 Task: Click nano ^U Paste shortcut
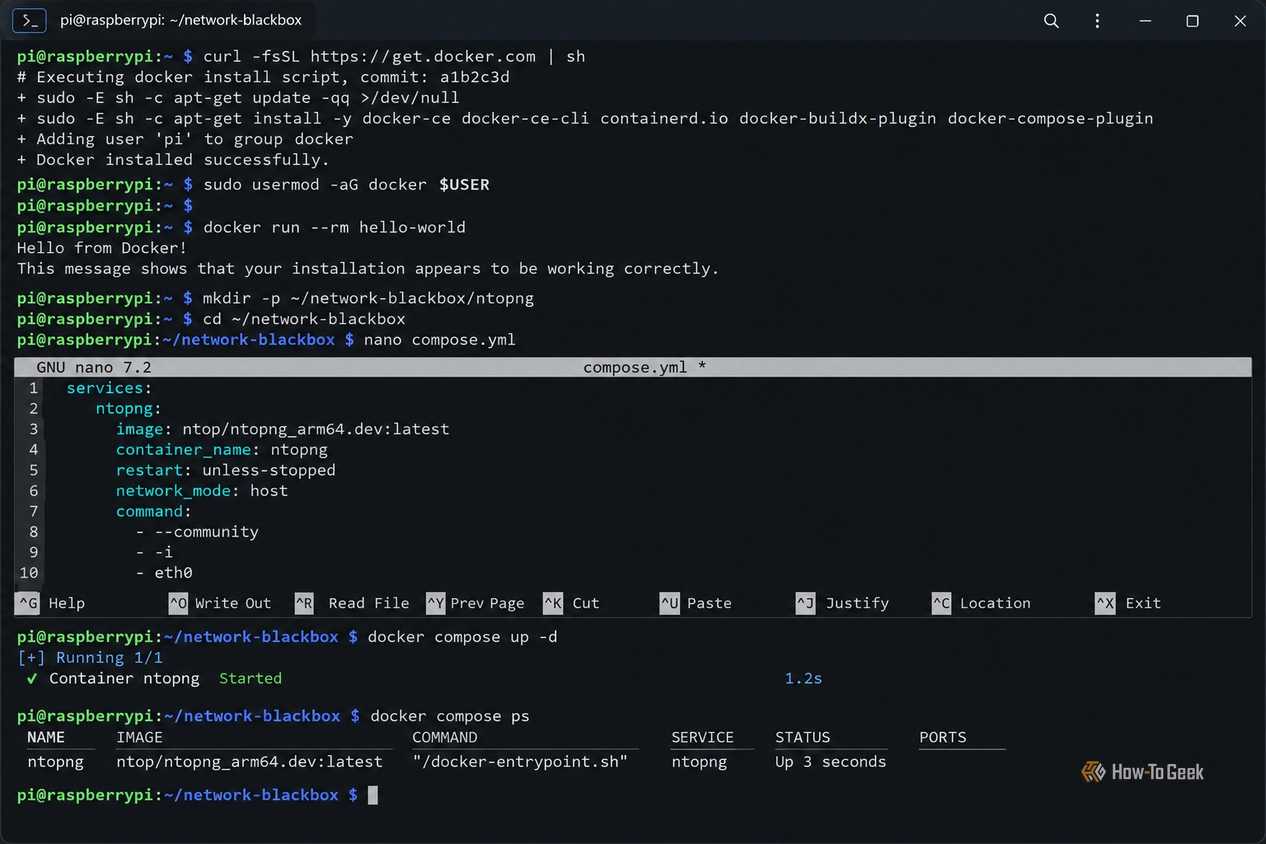click(x=696, y=603)
